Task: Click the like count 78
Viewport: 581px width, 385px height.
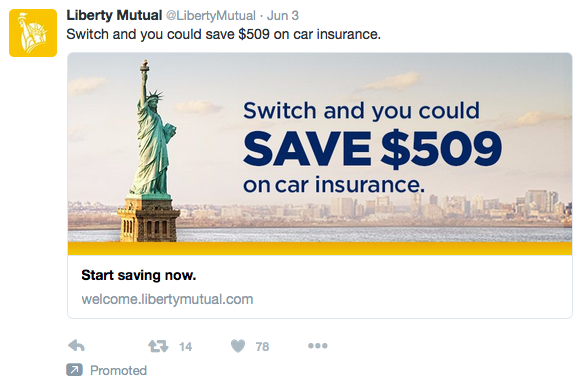Action: pos(262,346)
